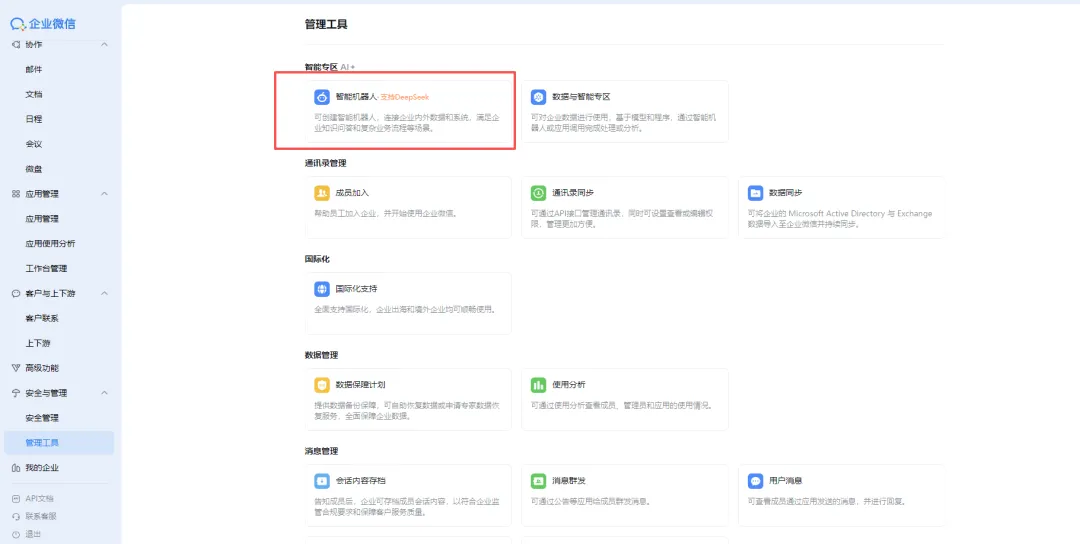Click the 消息群发 green icon

pyautogui.click(x=539, y=481)
